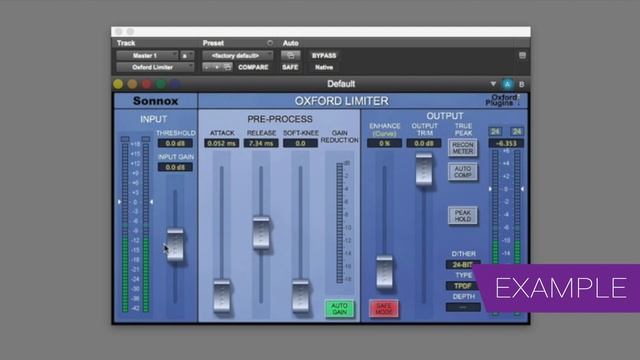Click the input gain fader handle
Image resolution: width=640 pixels, height=360 pixels.
176,244
